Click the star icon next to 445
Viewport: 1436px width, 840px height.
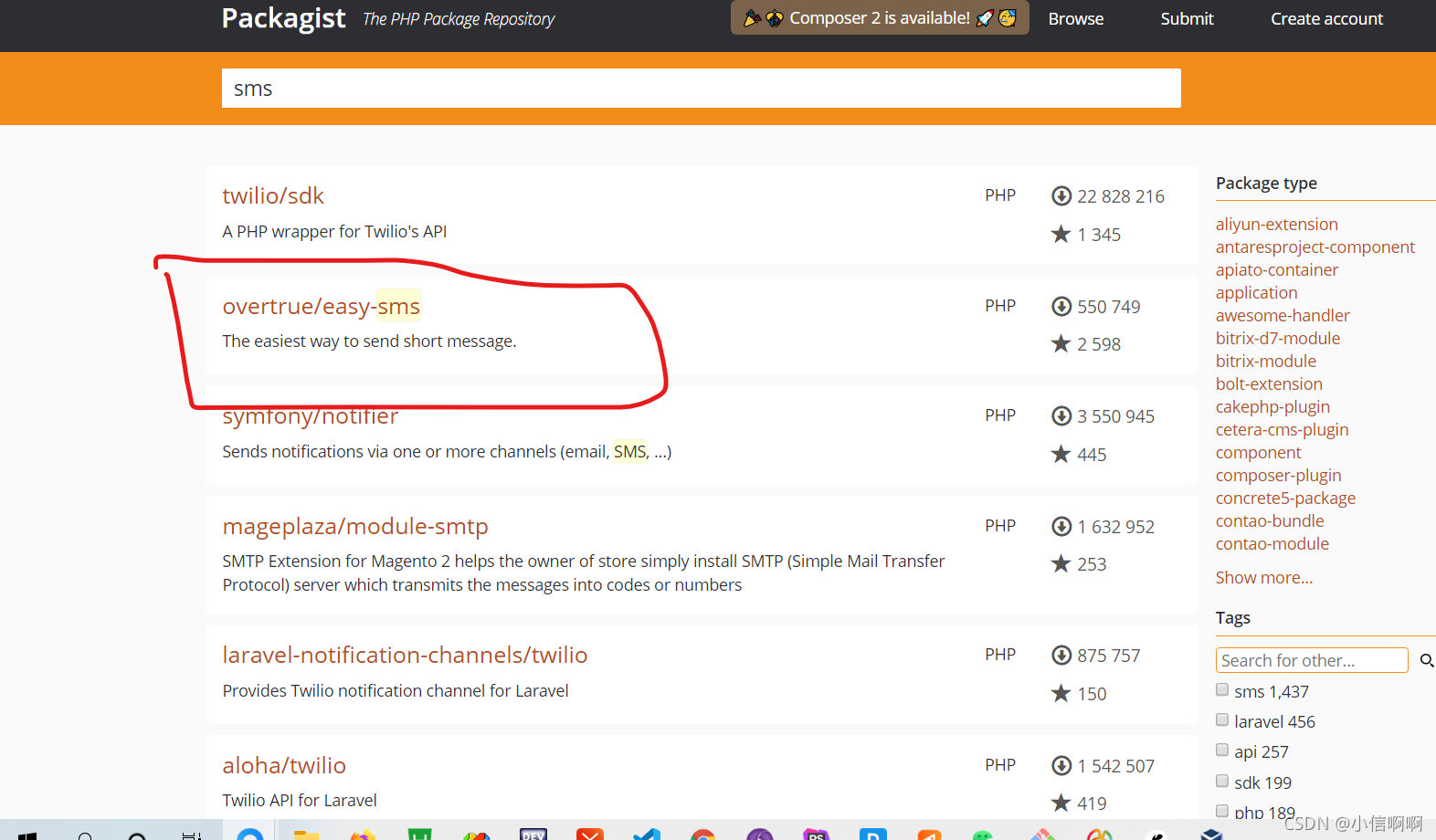[x=1061, y=454]
